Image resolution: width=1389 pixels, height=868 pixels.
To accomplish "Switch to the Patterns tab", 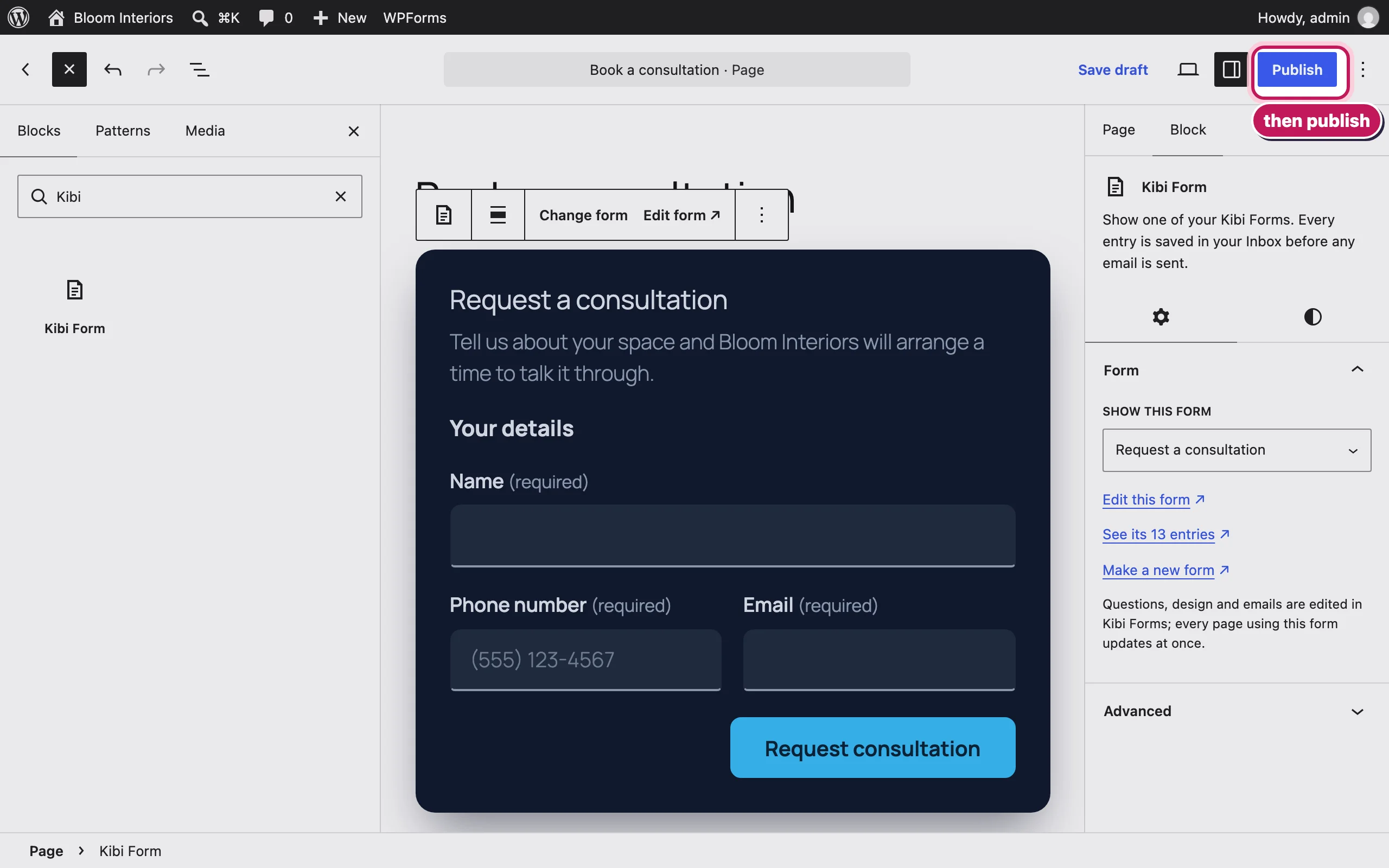I will pyautogui.click(x=123, y=131).
